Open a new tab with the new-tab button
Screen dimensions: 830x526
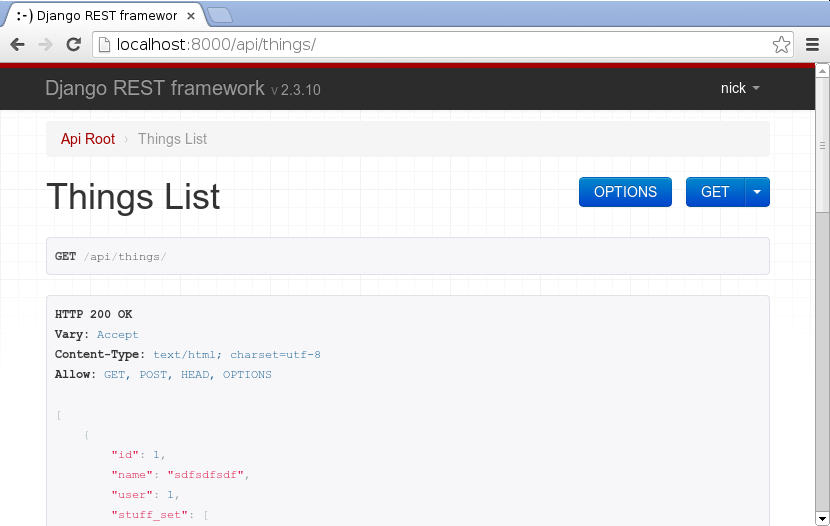[219, 14]
